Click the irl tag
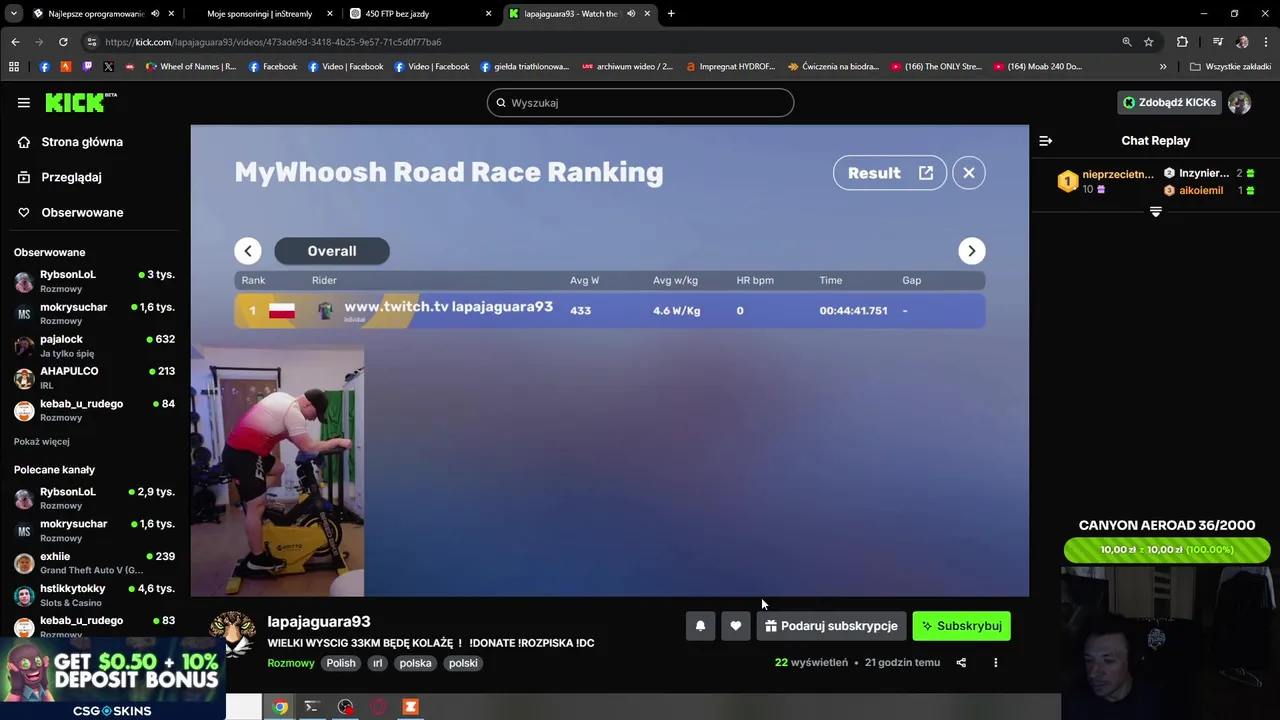Screen dimensions: 1280x720 click(377, 663)
